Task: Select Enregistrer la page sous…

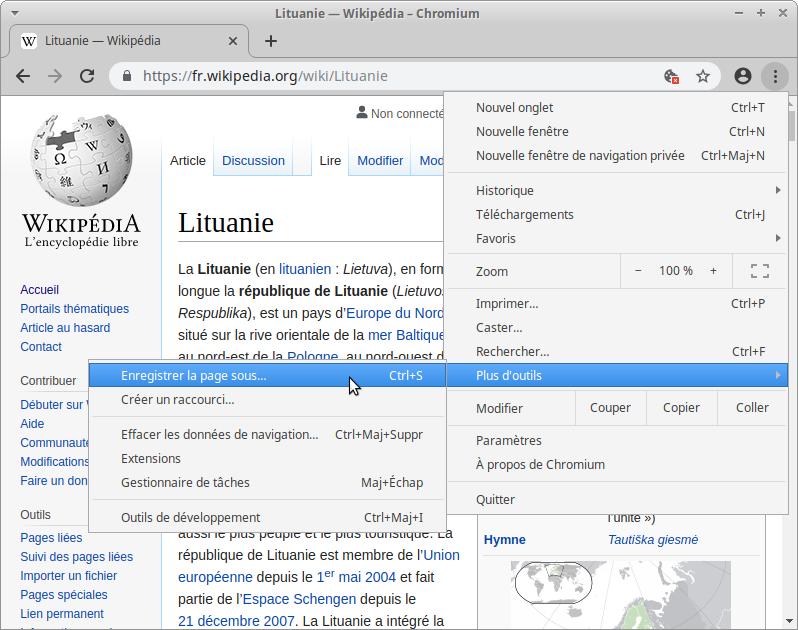Action: [x=194, y=376]
